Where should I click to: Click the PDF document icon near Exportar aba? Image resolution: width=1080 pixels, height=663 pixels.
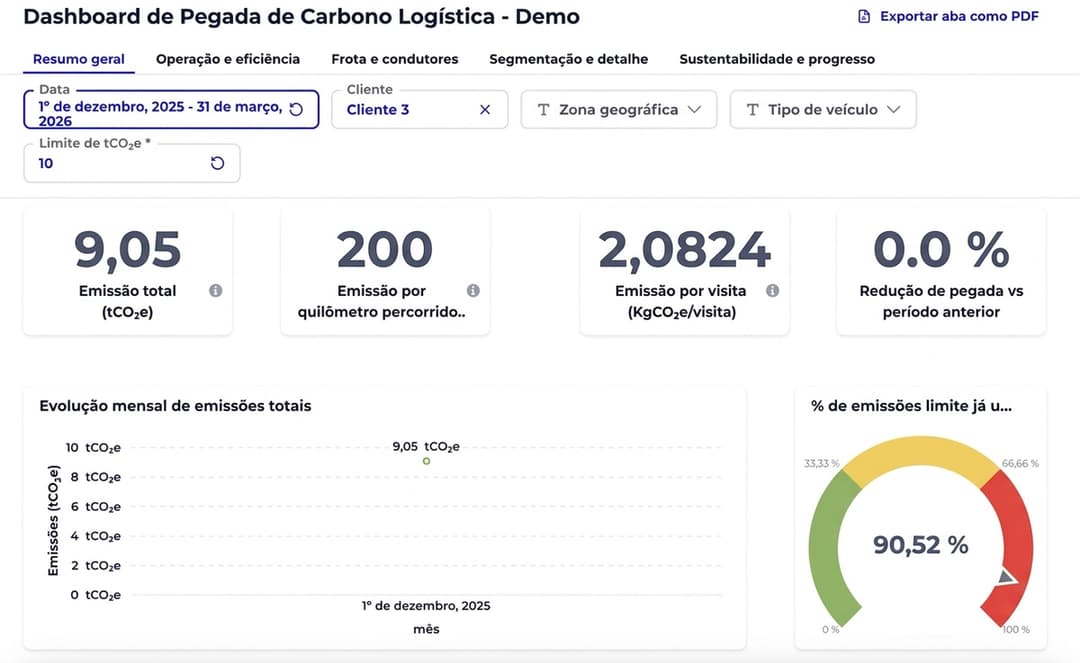point(862,16)
